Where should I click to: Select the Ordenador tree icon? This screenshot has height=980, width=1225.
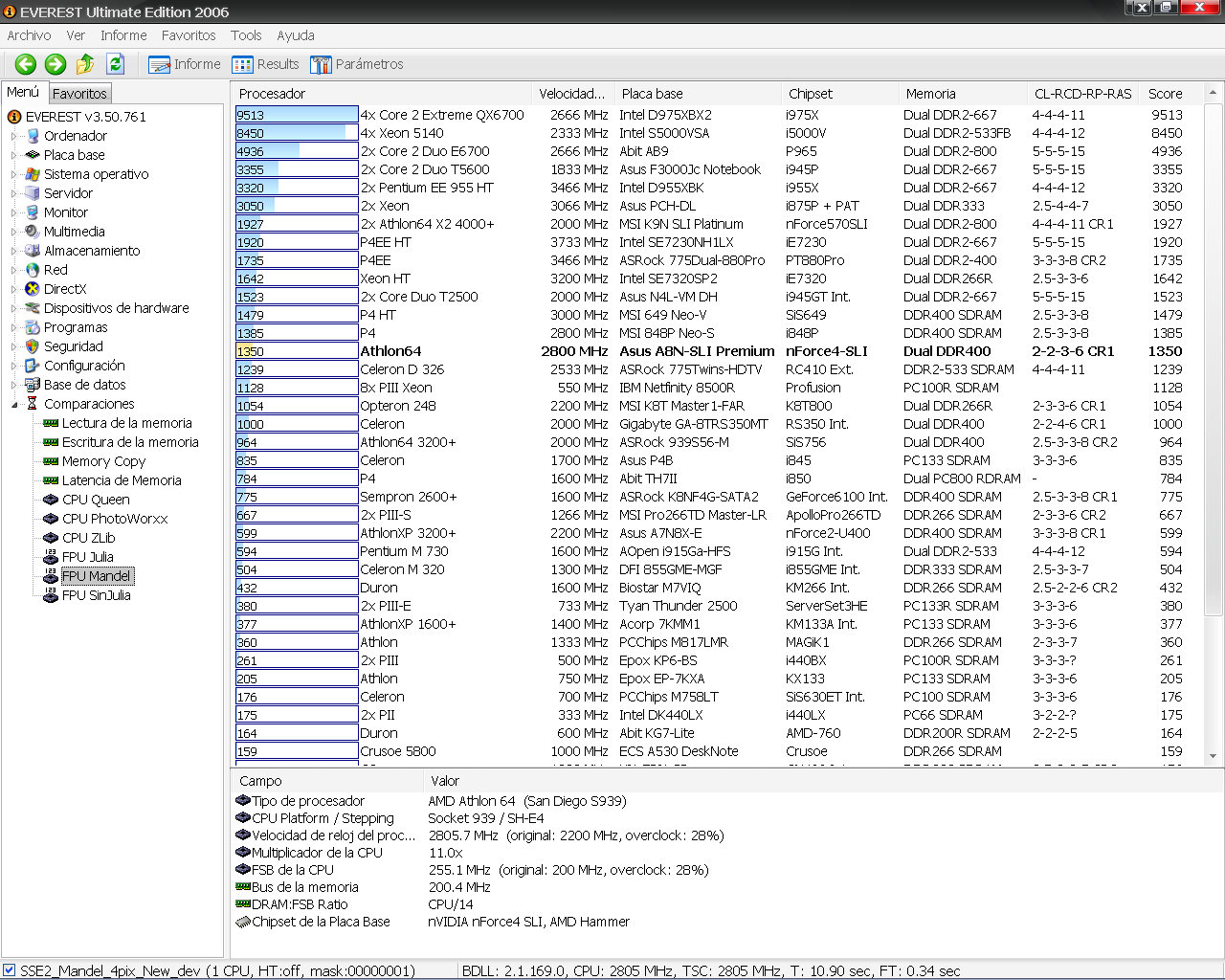33,136
